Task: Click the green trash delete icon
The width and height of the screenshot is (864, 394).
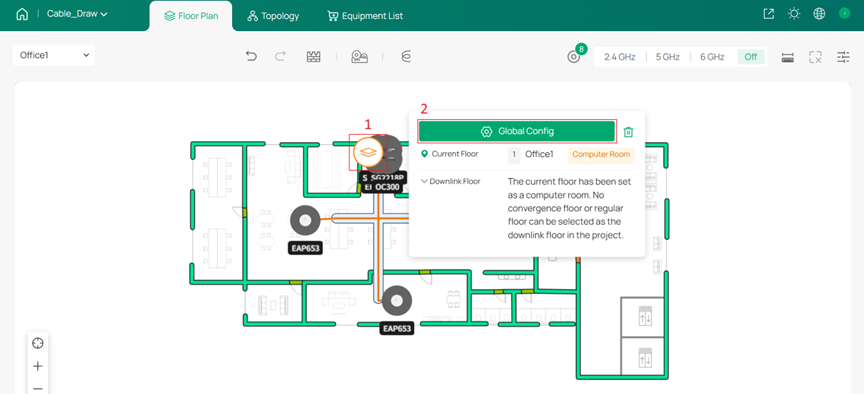Action: [628, 132]
